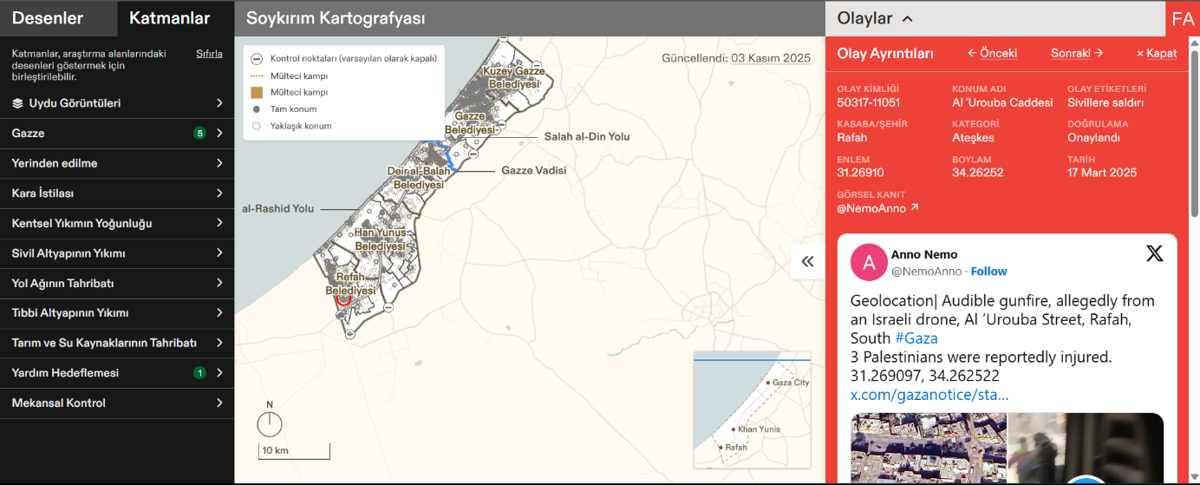Reset layers with Sıfırla link
This screenshot has width=1200, height=485.
(x=209, y=54)
